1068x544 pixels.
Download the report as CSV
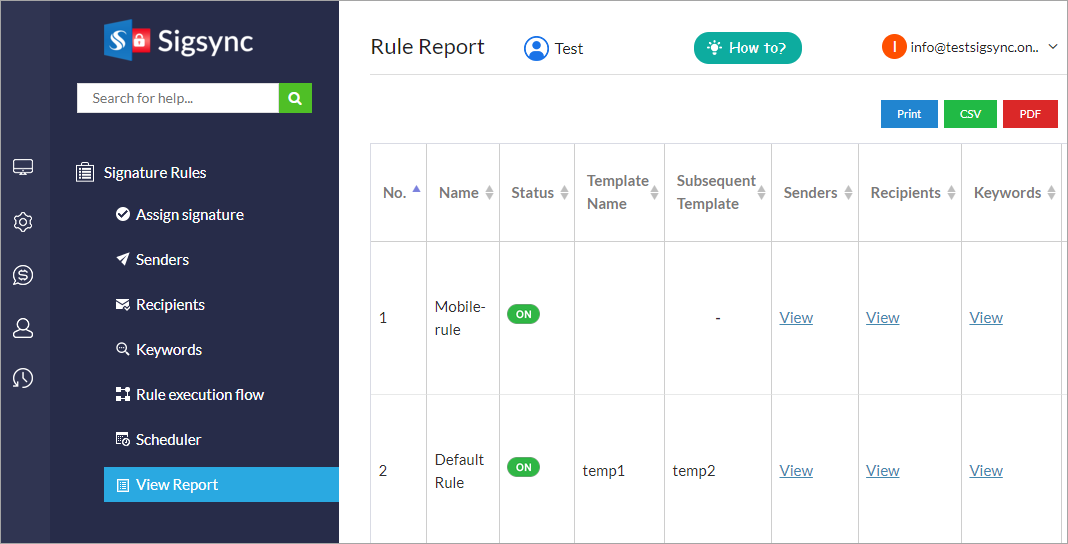pos(970,114)
